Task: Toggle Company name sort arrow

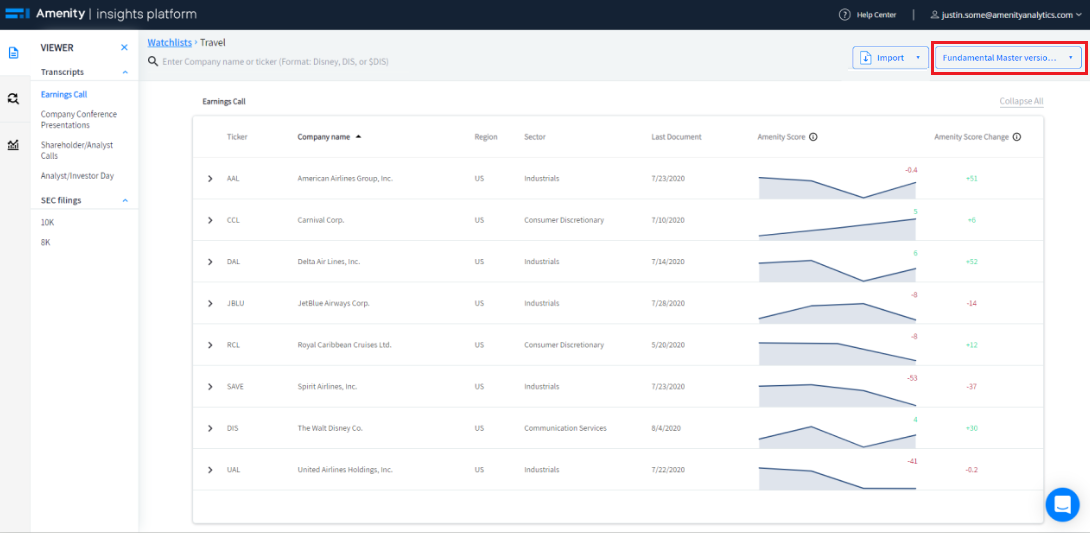Action: click(x=359, y=137)
